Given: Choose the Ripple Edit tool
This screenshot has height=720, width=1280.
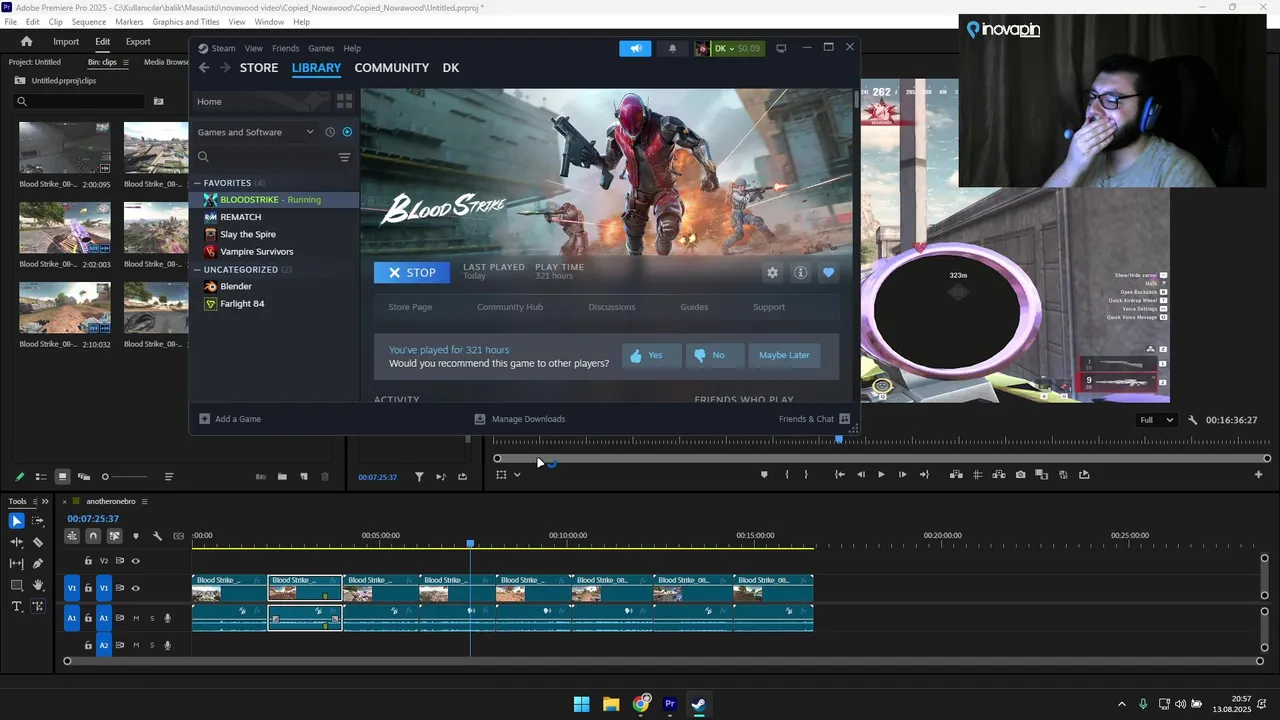Looking at the screenshot, I should [16, 542].
